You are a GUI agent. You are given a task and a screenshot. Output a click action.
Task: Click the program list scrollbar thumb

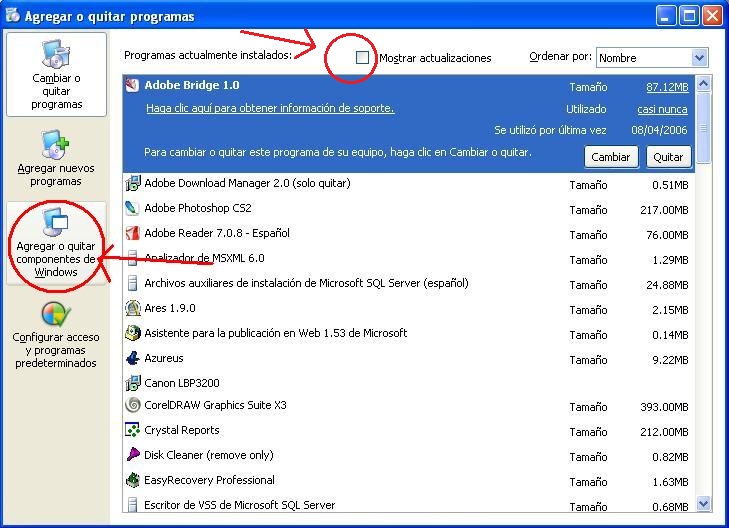pos(703,128)
